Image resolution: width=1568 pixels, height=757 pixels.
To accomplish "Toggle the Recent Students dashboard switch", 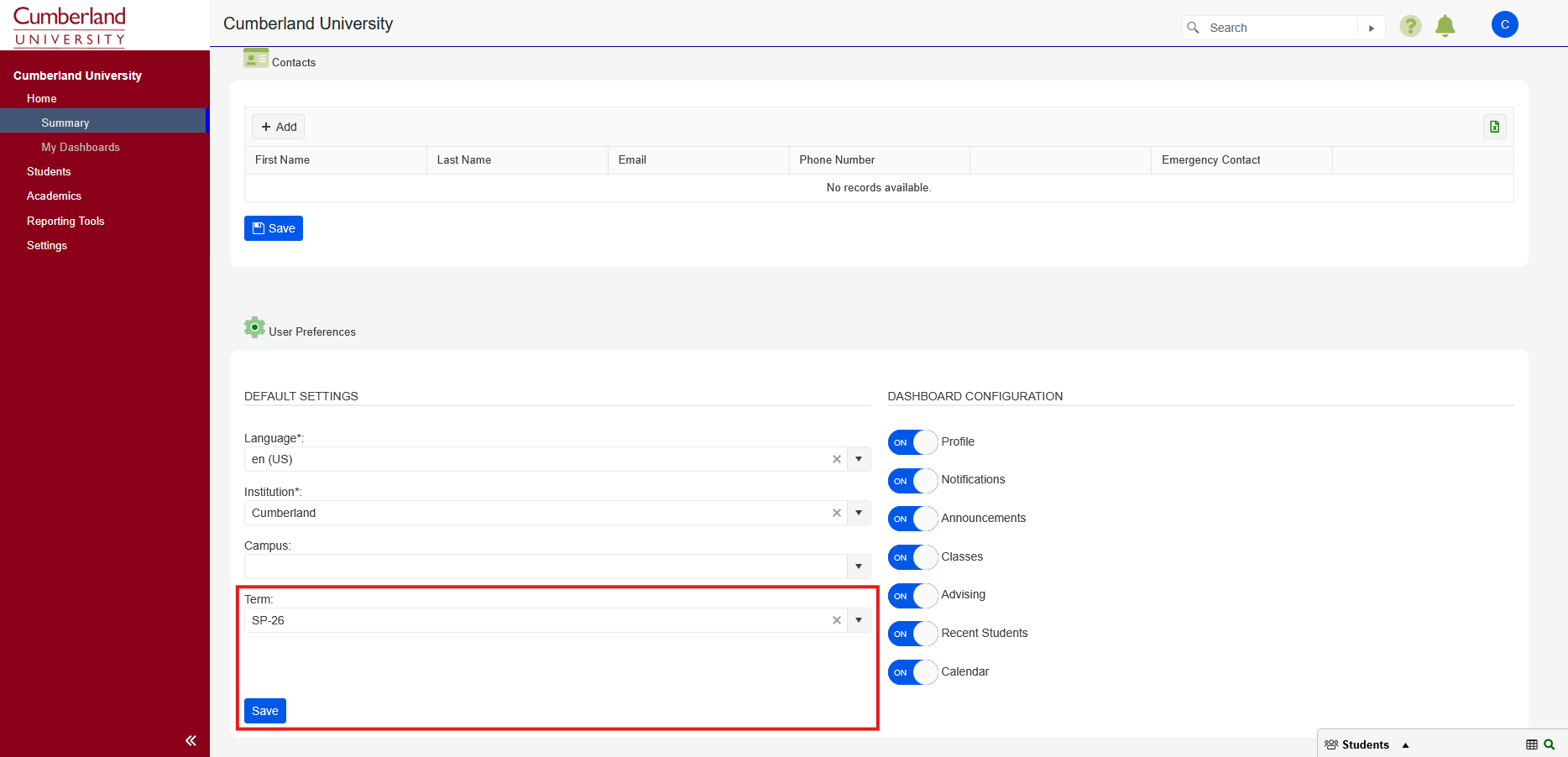I will click(x=912, y=634).
